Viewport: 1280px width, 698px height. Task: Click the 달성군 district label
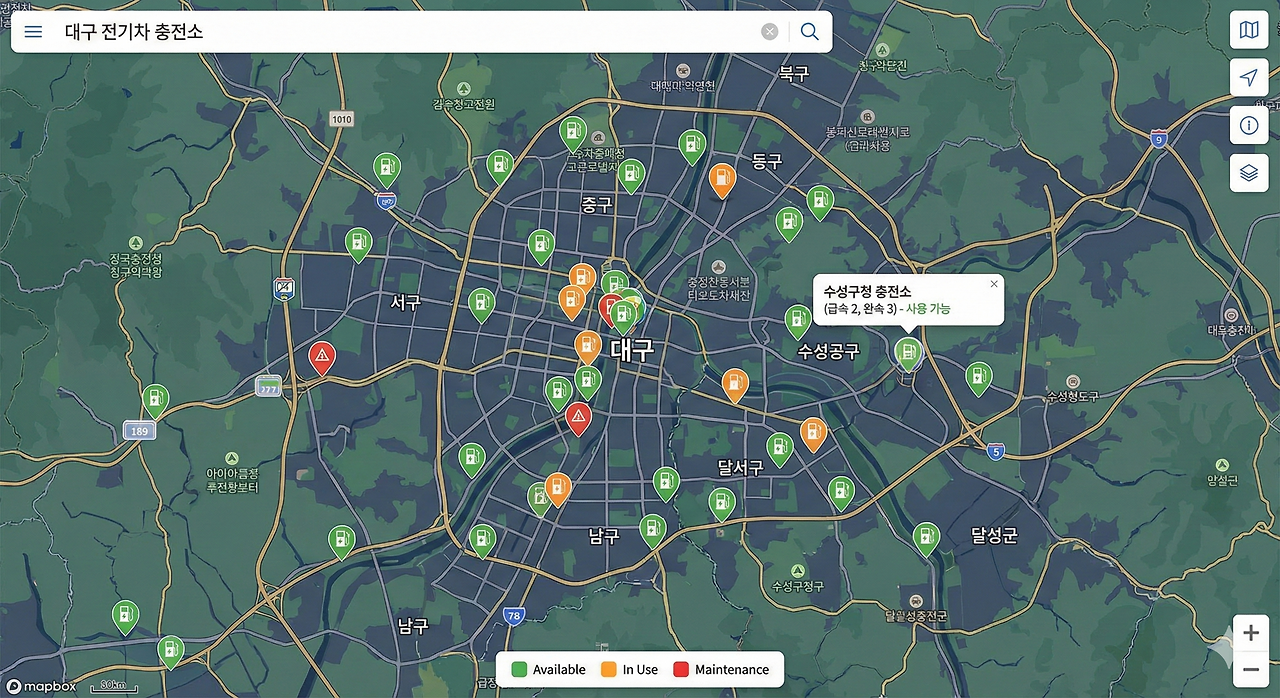tap(995, 536)
